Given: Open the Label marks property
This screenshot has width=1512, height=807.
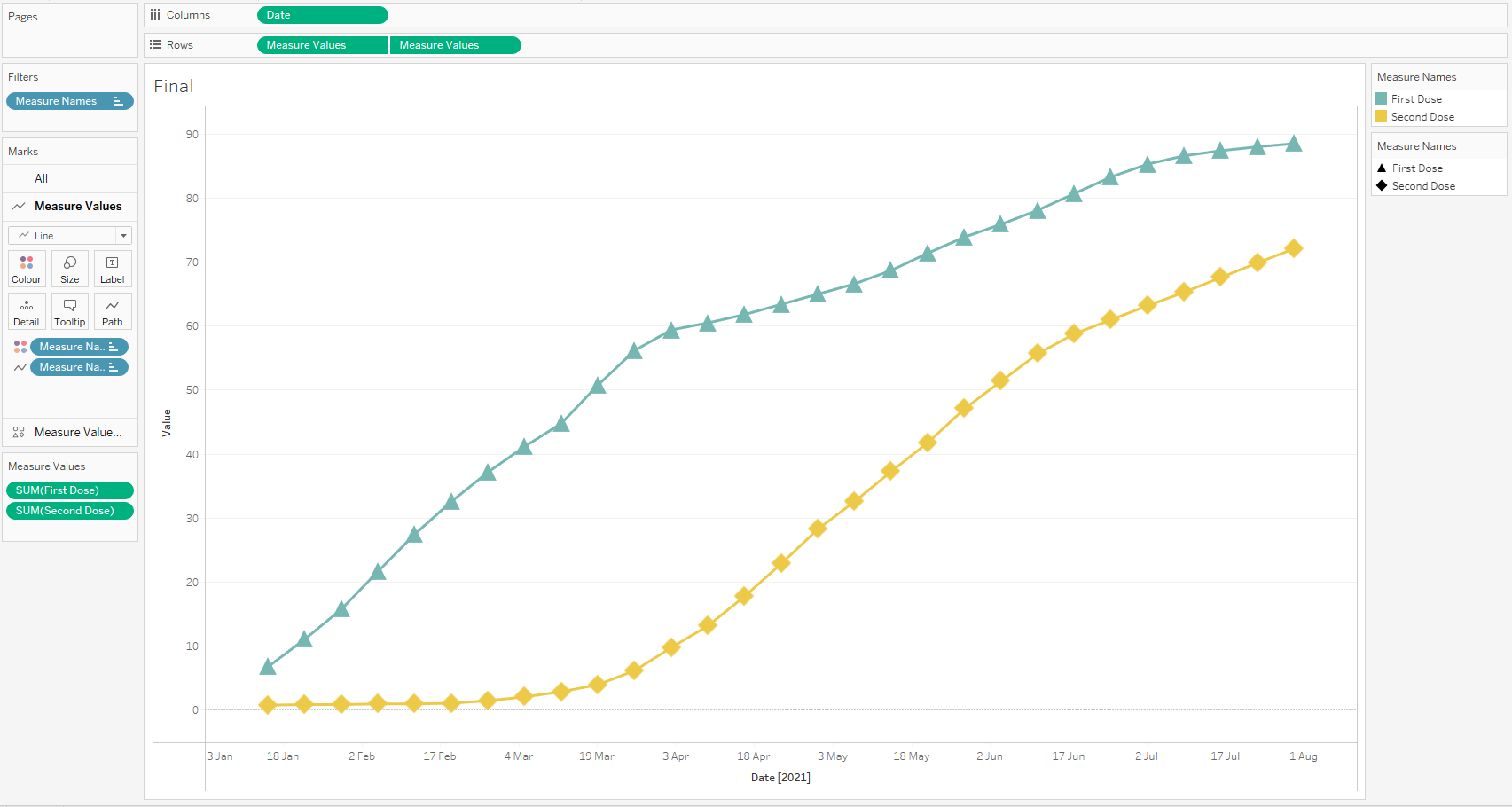Looking at the screenshot, I should point(113,268).
